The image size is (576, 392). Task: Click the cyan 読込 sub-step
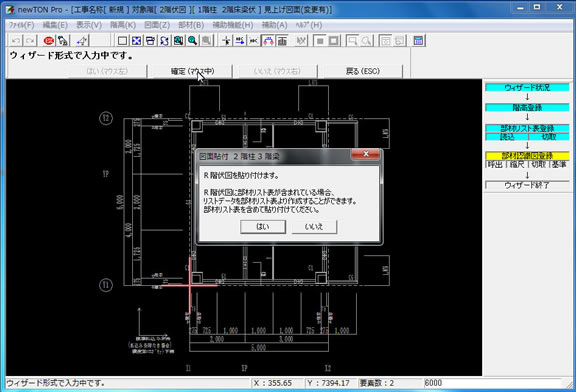tap(507, 137)
